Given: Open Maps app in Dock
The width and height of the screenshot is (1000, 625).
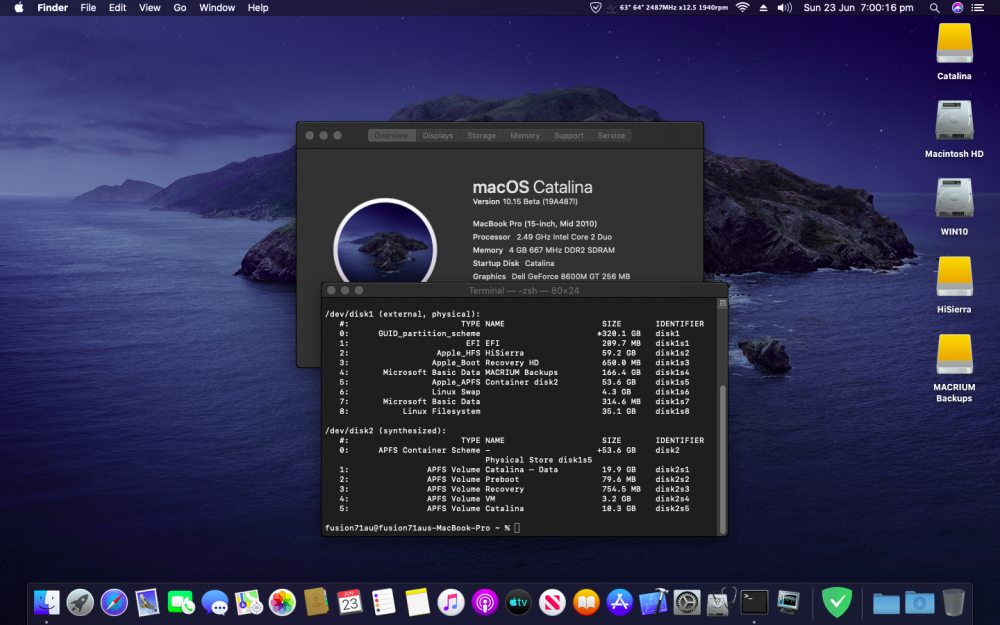Looking at the screenshot, I should (248, 602).
